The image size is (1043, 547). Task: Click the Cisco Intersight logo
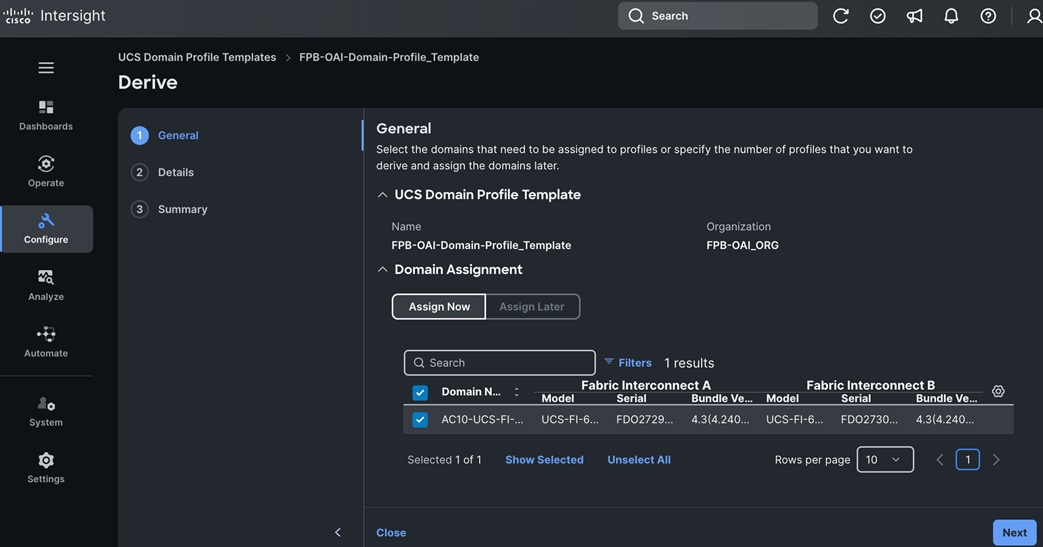(55, 15)
